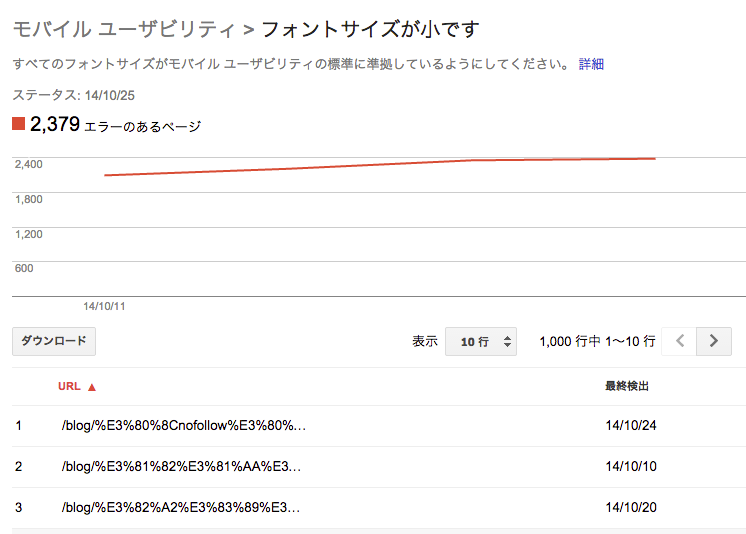
Task: Click the next page arrow button
Action: (x=714, y=341)
